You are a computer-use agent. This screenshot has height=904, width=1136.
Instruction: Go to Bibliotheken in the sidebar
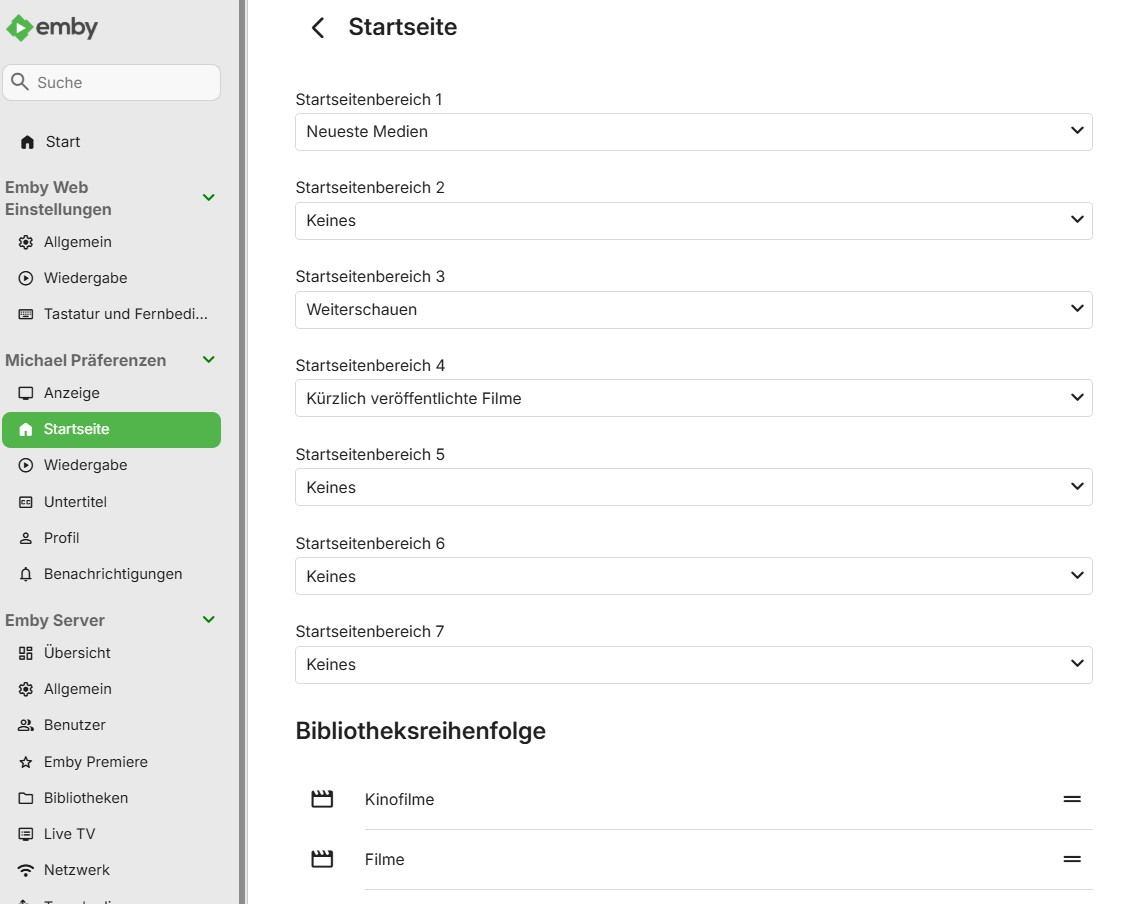click(x=85, y=798)
